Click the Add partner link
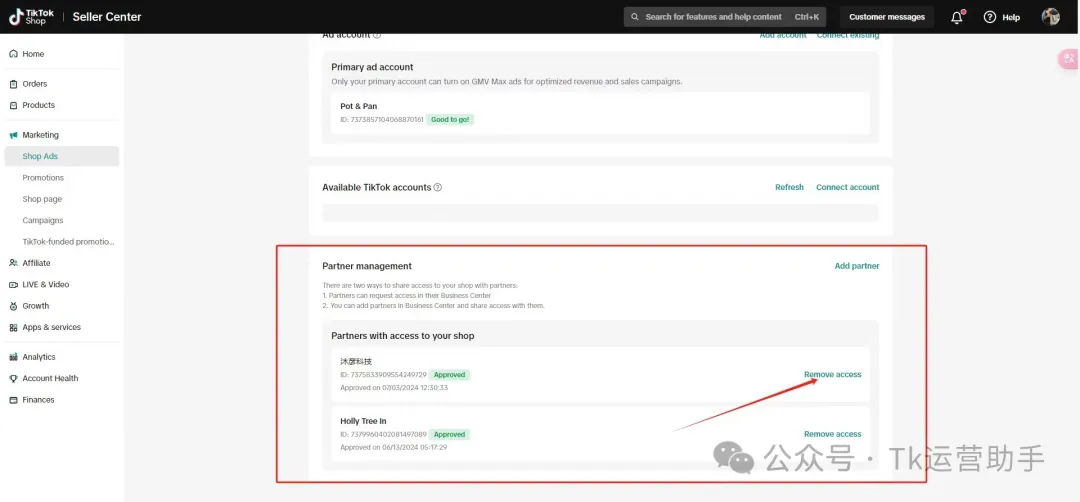 857,266
